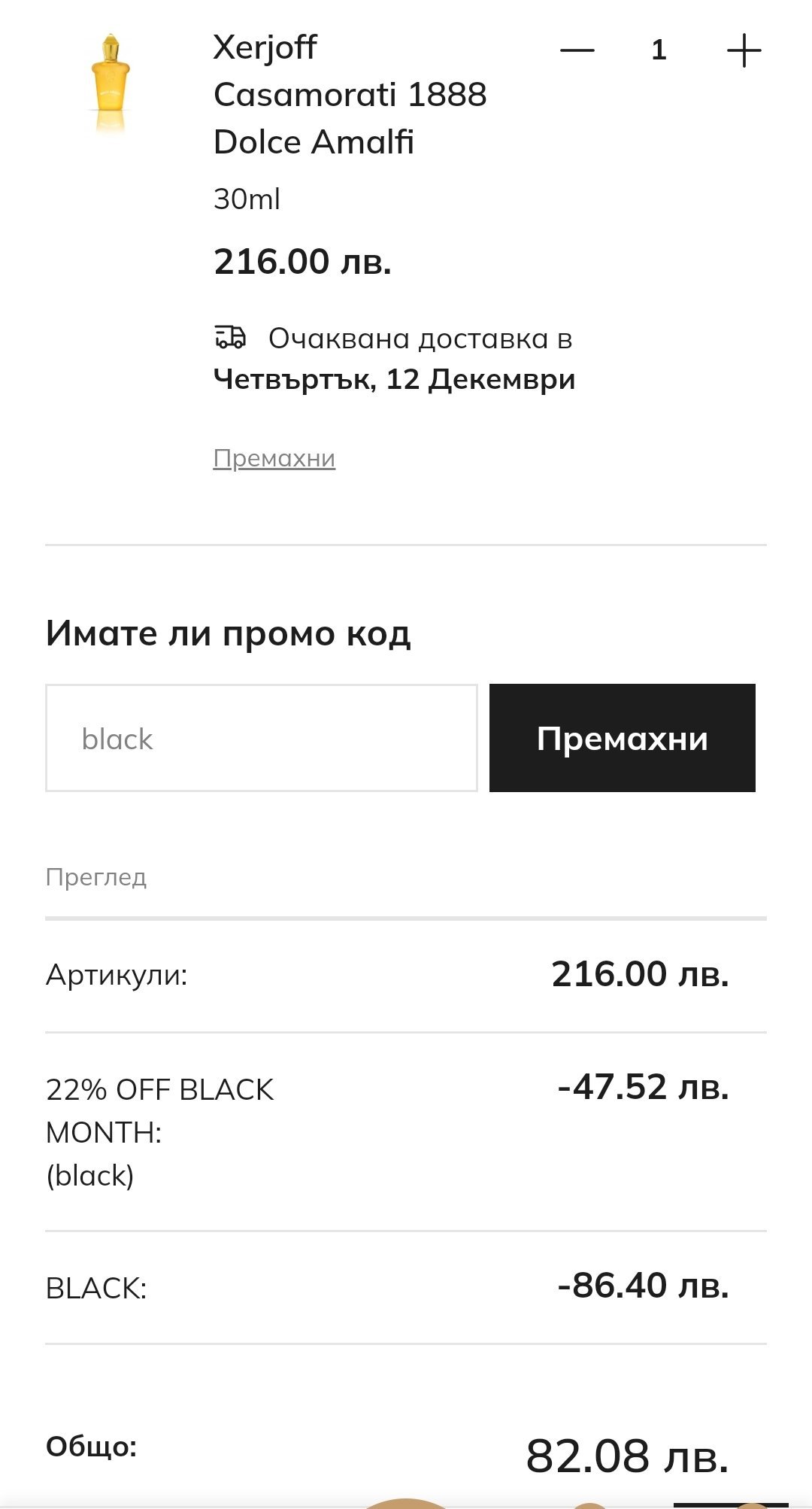Click the Четвъртък, 12 Декември delivery date
The image size is (812, 1509).
(x=394, y=379)
